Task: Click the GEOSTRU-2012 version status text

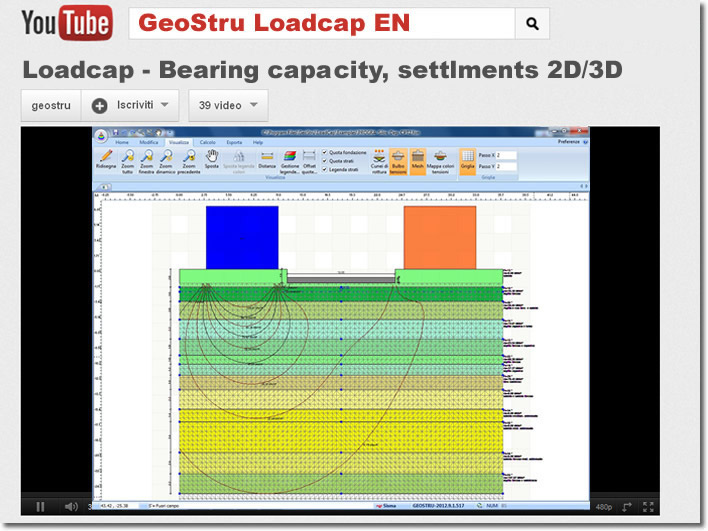Action: click(438, 506)
